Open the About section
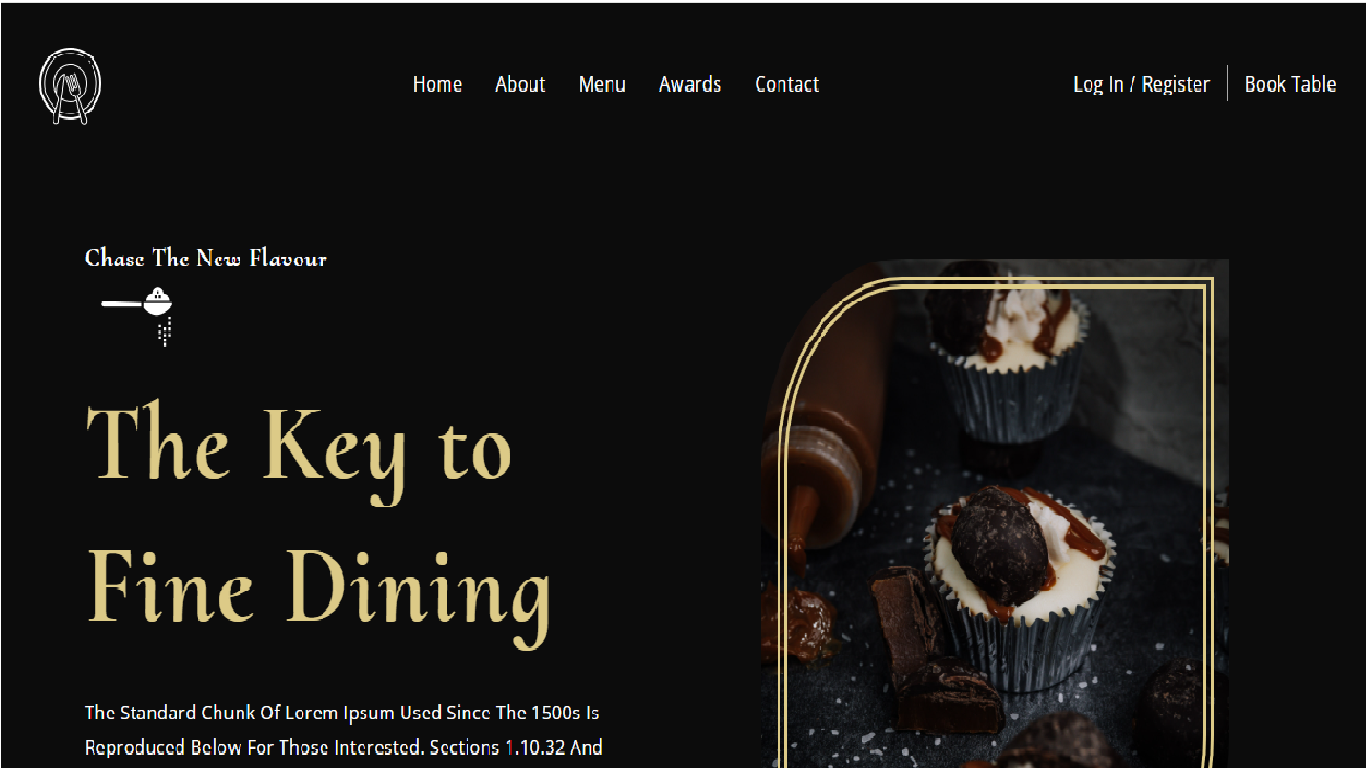The width and height of the screenshot is (1366, 768). point(520,84)
